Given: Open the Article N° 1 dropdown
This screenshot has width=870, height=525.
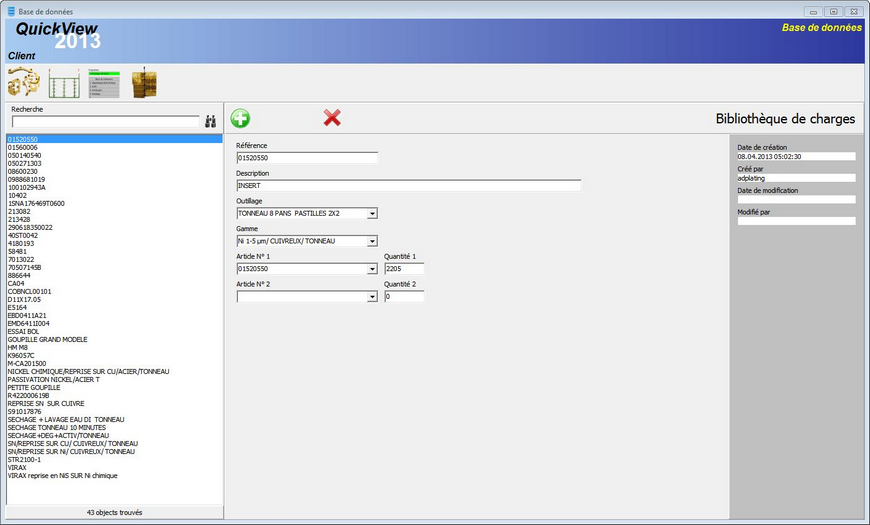Looking at the screenshot, I should coord(372,269).
